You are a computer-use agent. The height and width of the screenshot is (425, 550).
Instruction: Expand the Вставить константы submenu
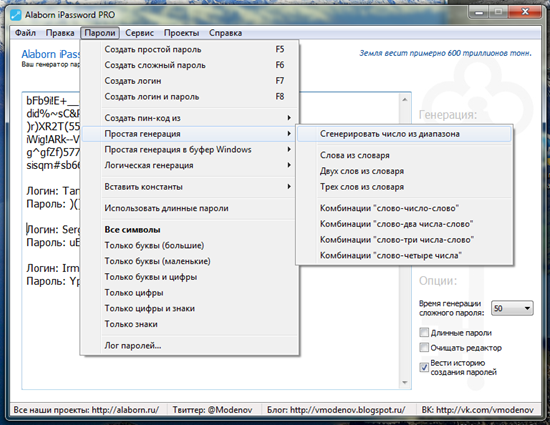click(190, 187)
